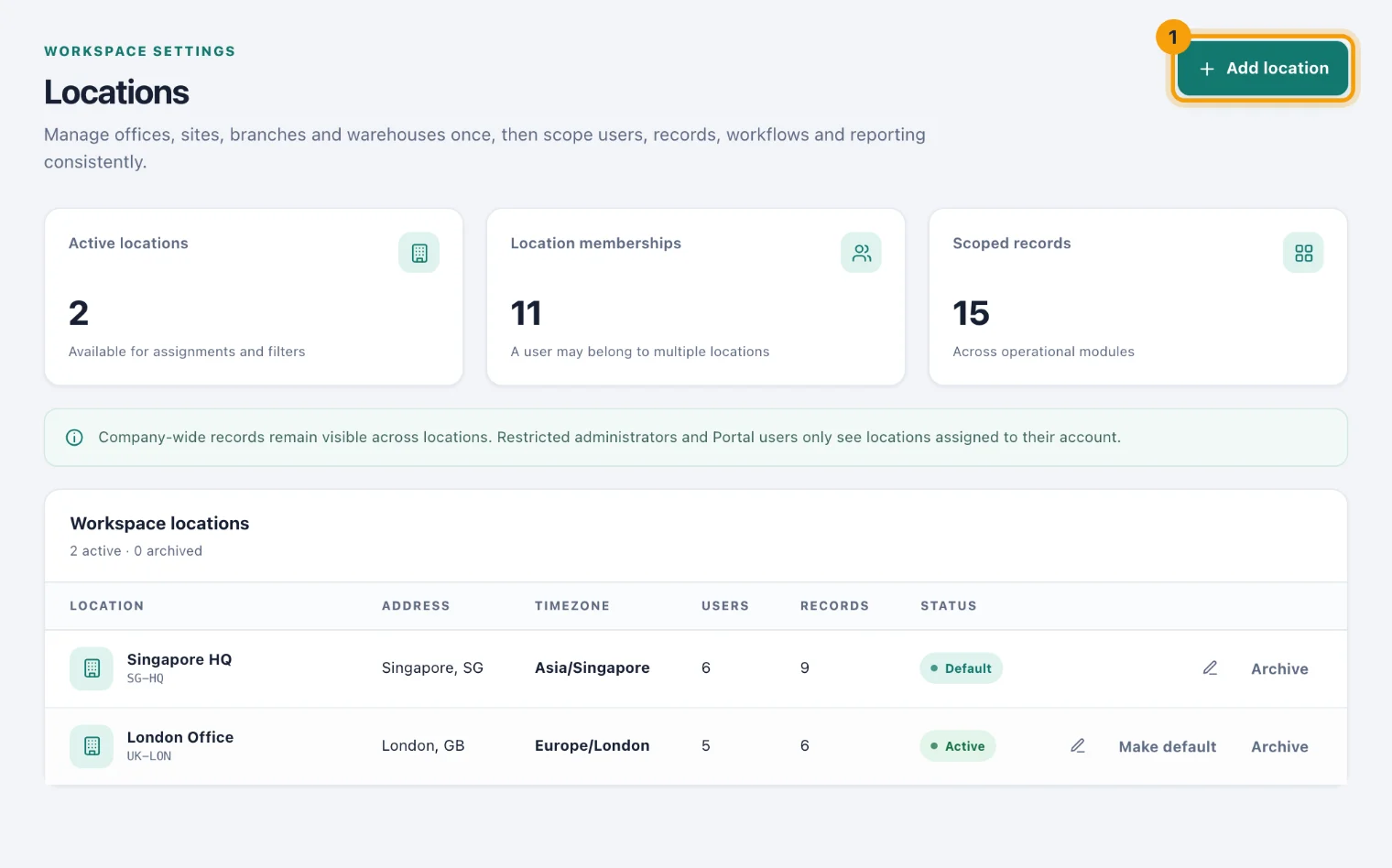This screenshot has height=868, width=1392.
Task: Archive the London Office location
Action: coord(1279,747)
